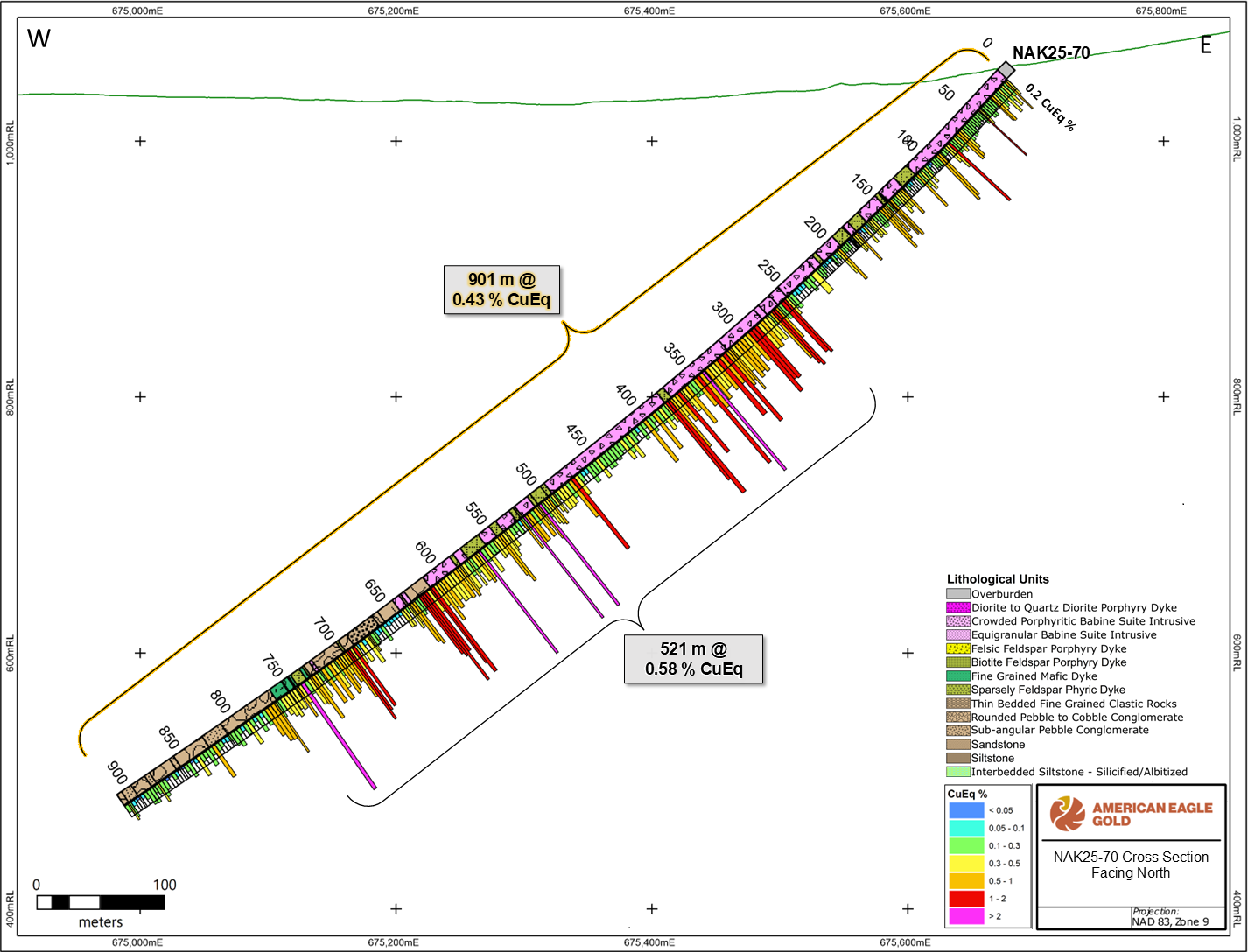The height and width of the screenshot is (952, 1248).
Task: Select the Felsic Feldspar Porphyry Dyke swatch
Action: coord(958,649)
